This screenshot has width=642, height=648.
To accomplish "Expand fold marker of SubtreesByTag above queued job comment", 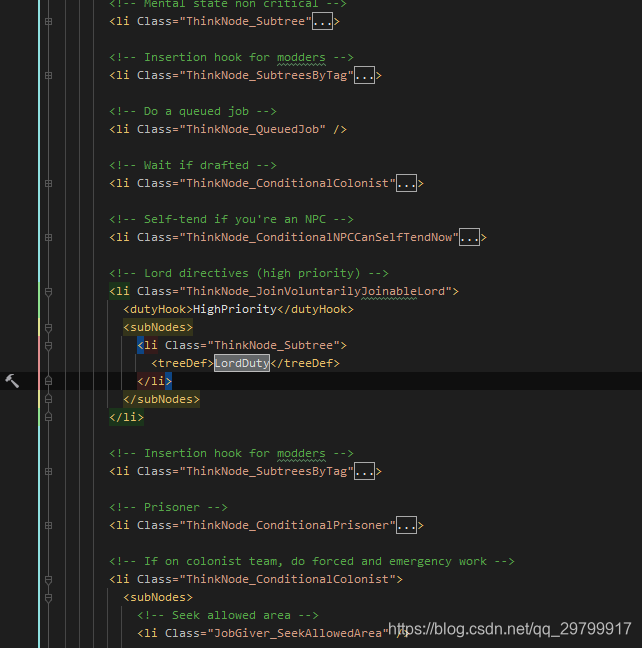I will coord(48,76).
